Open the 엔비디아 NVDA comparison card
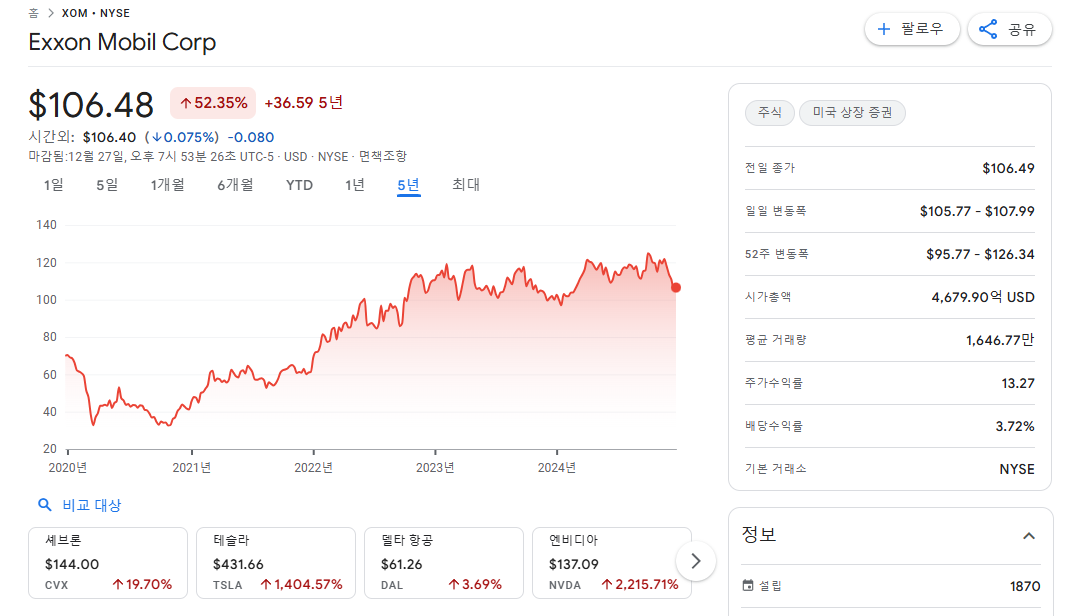 click(612, 562)
